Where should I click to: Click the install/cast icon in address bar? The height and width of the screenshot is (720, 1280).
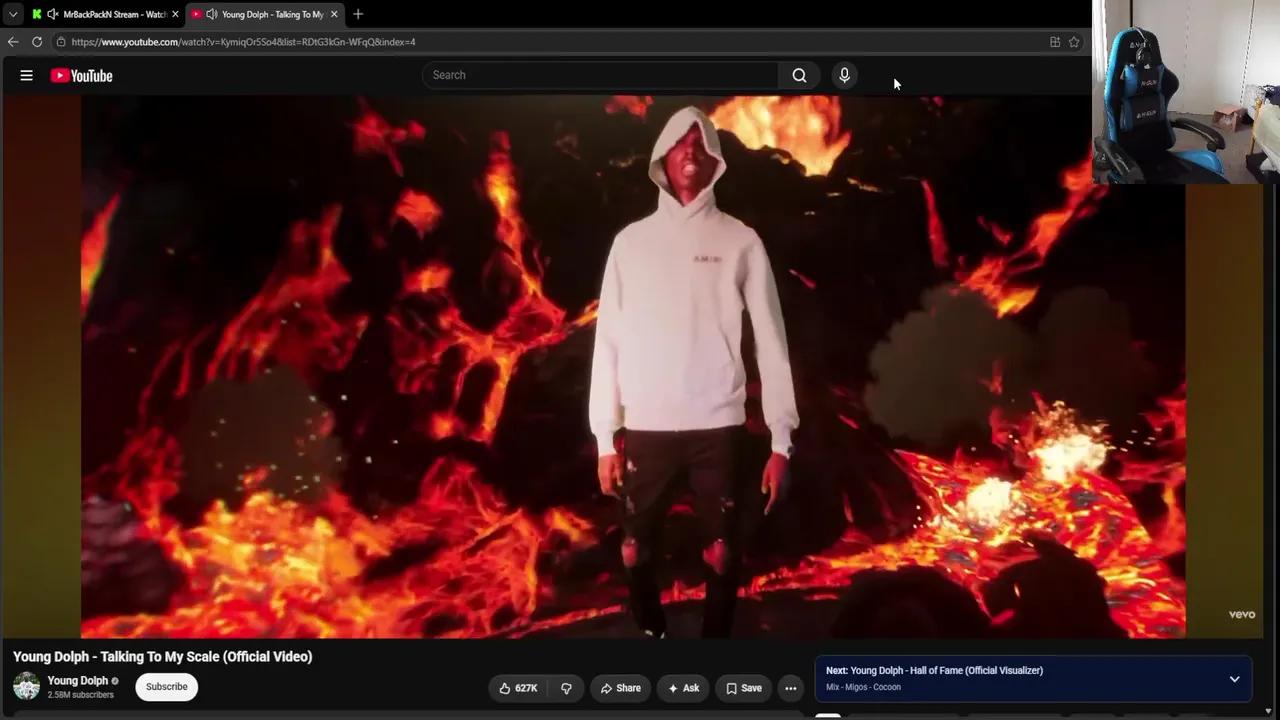(x=1055, y=42)
